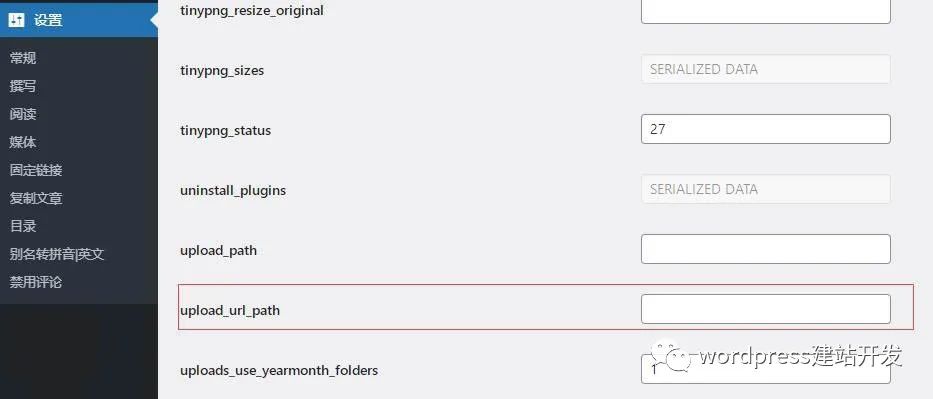The image size is (933, 399).
Task: Click the upload_url_path label
Action: tap(230, 310)
